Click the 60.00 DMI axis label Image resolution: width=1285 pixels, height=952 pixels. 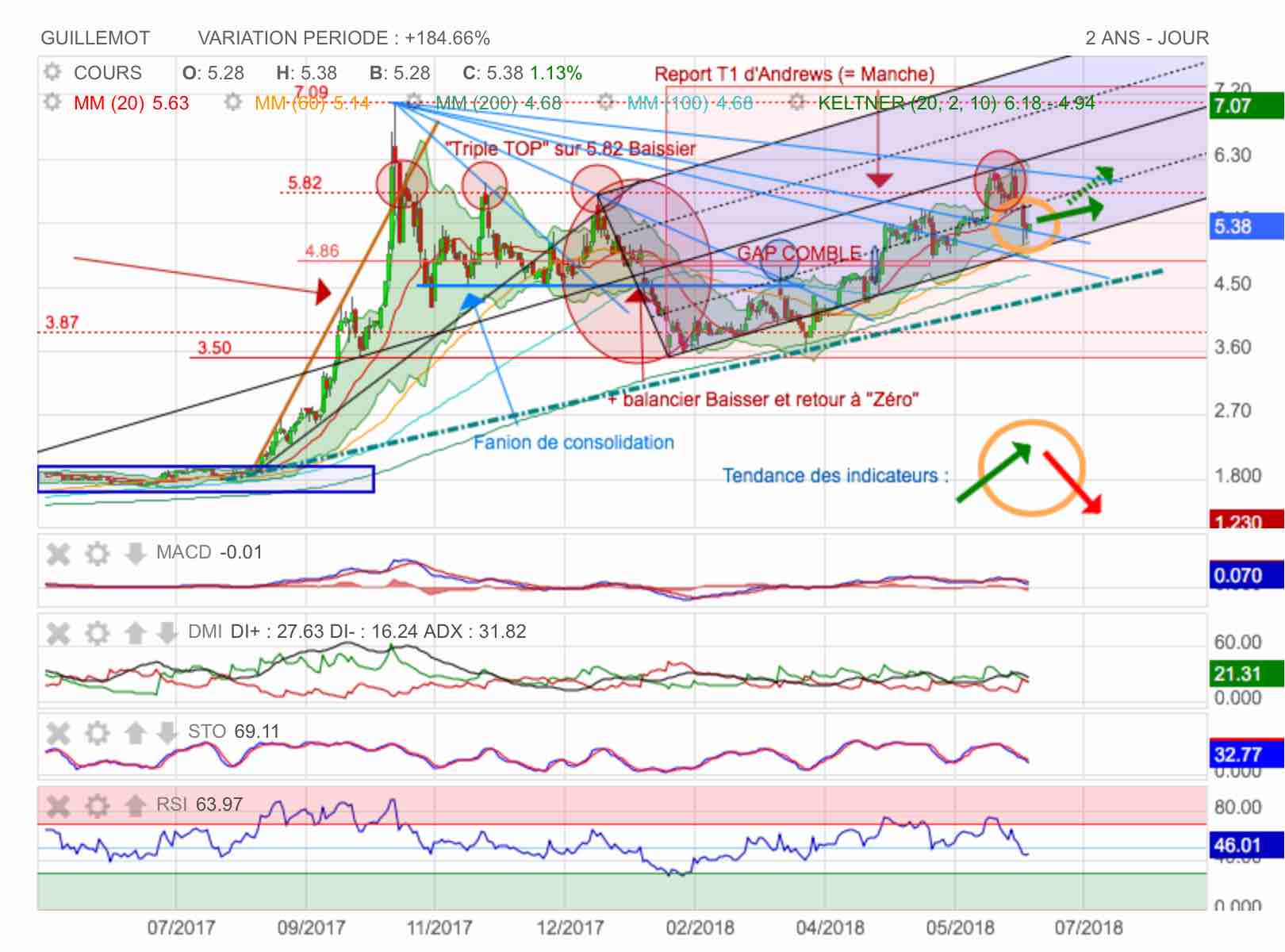pyautogui.click(x=1237, y=642)
